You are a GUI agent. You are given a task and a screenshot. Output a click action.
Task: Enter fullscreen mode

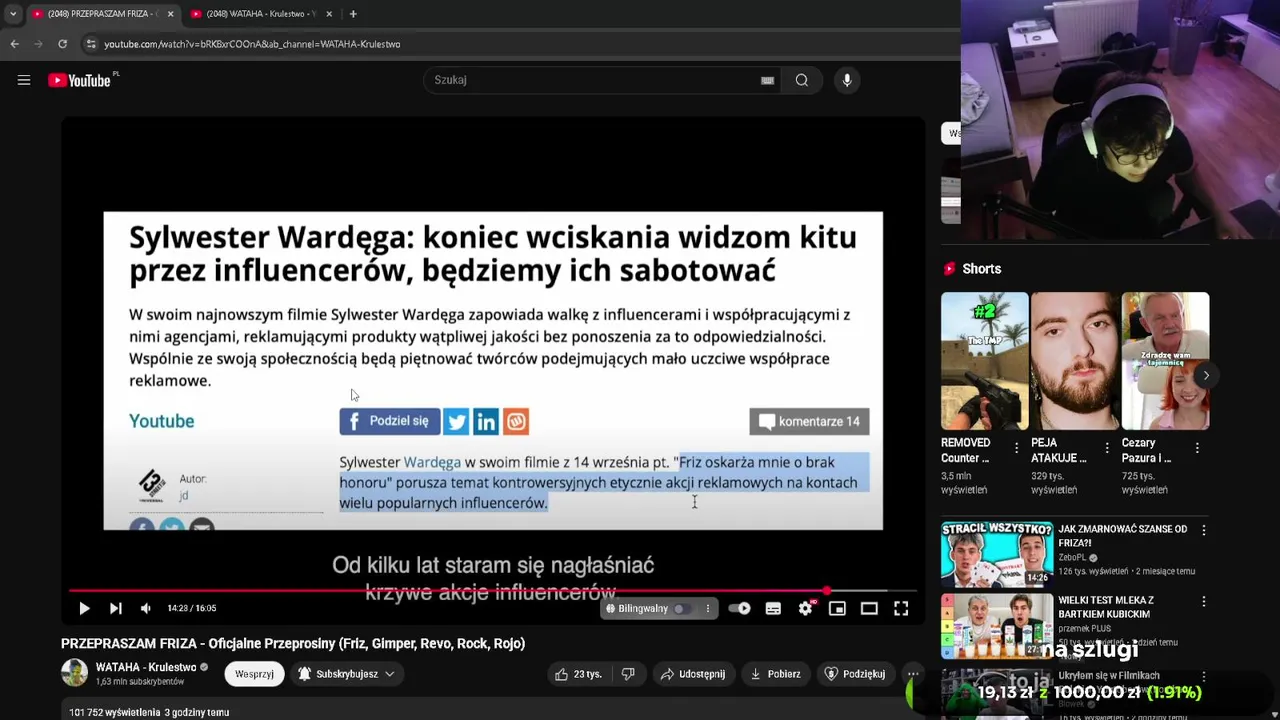901,608
